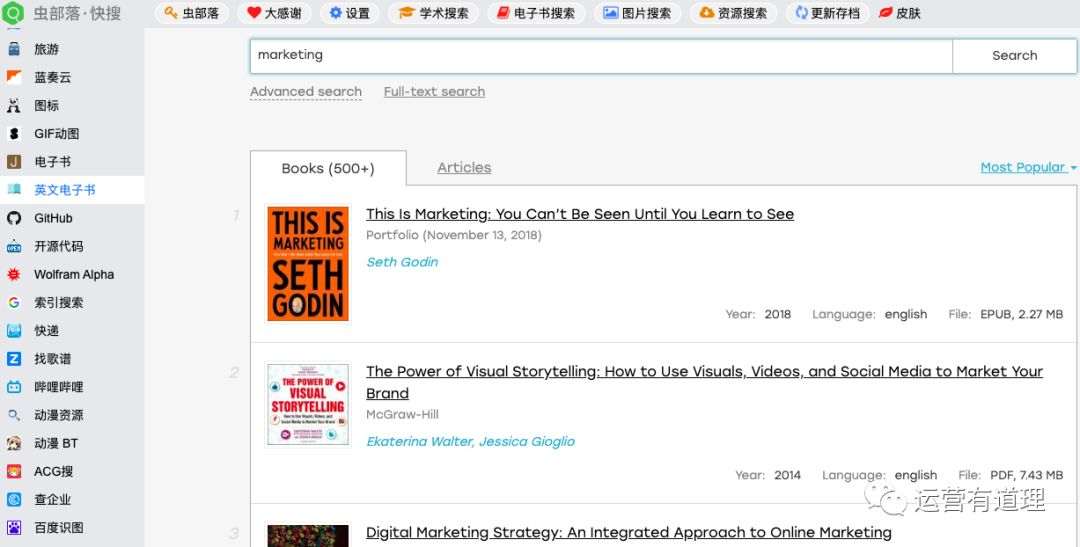
Task: Click the 找歌谱 sidebar icon
Action: click(14, 359)
